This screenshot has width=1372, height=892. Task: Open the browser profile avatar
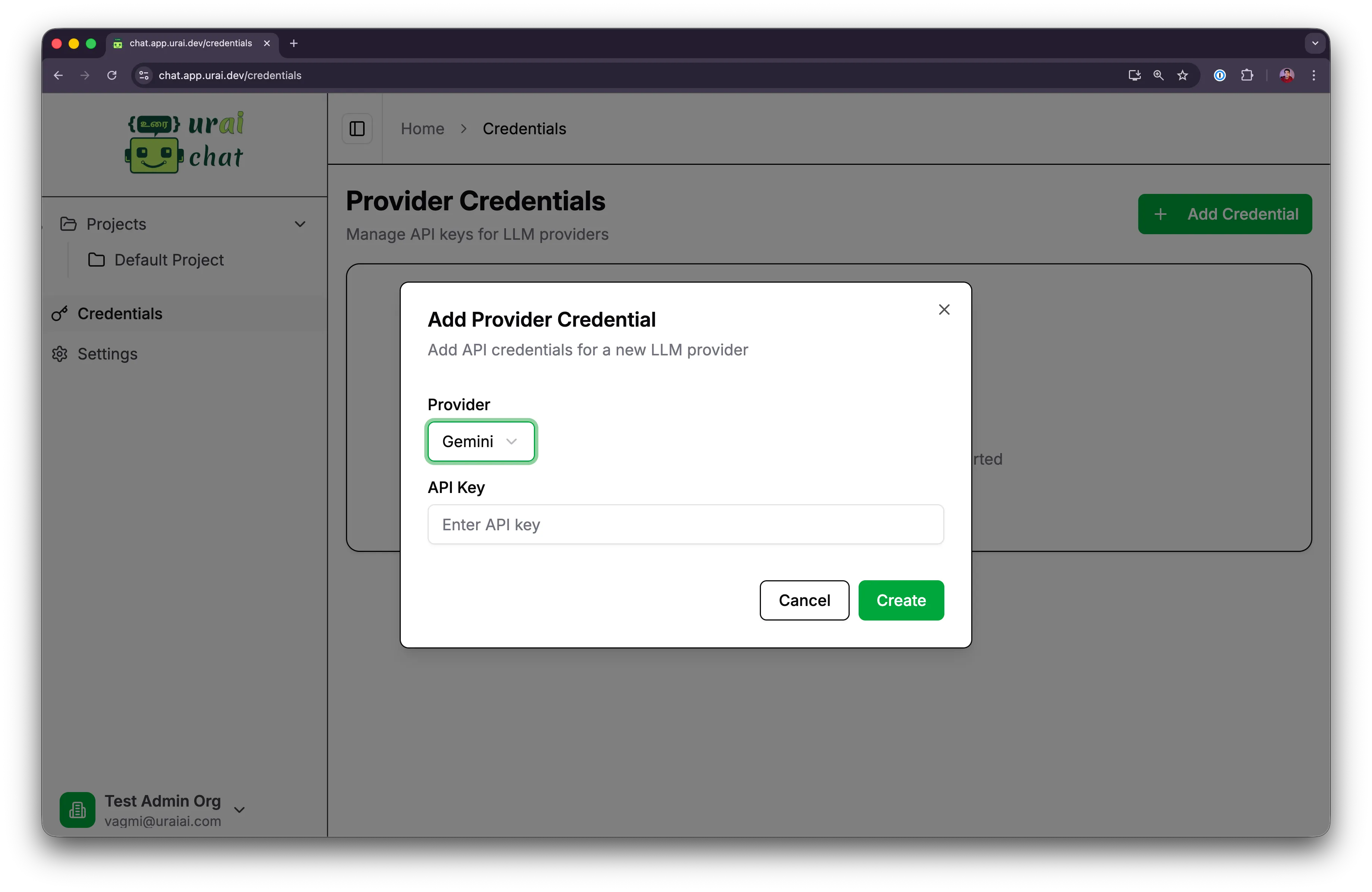1287,75
